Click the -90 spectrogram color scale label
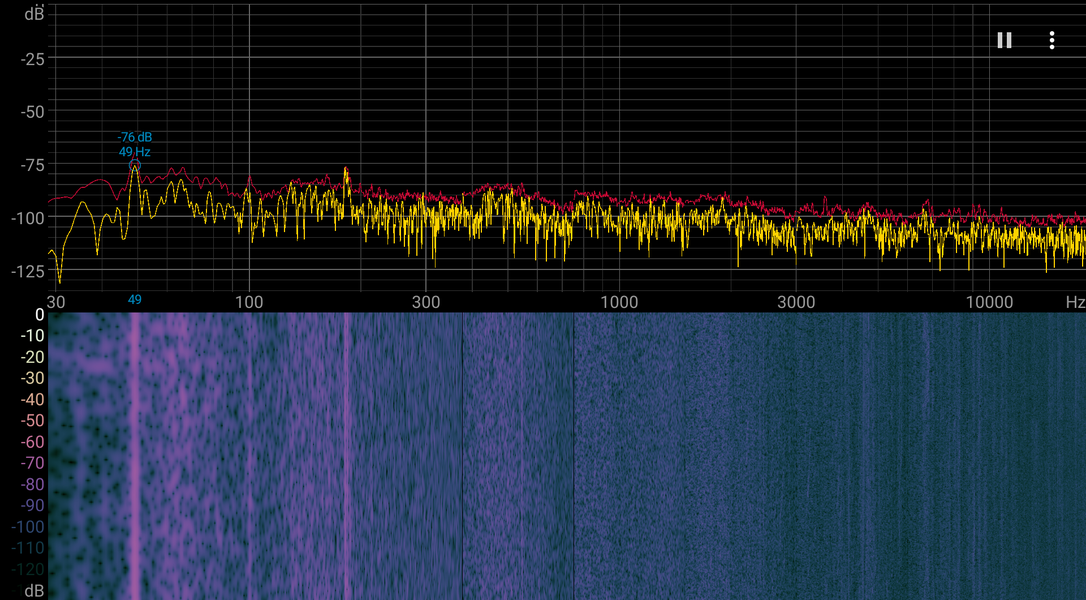 click(33, 506)
